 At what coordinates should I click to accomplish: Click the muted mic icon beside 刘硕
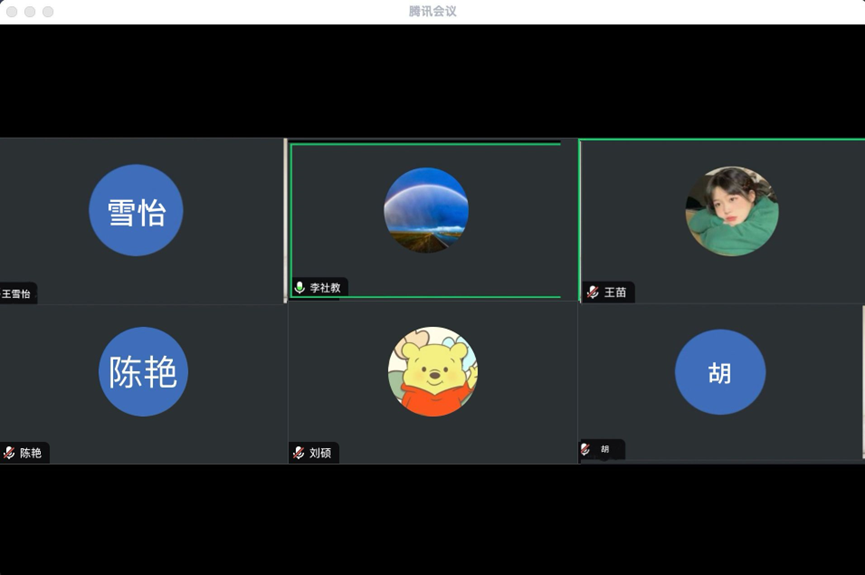pyautogui.click(x=298, y=453)
